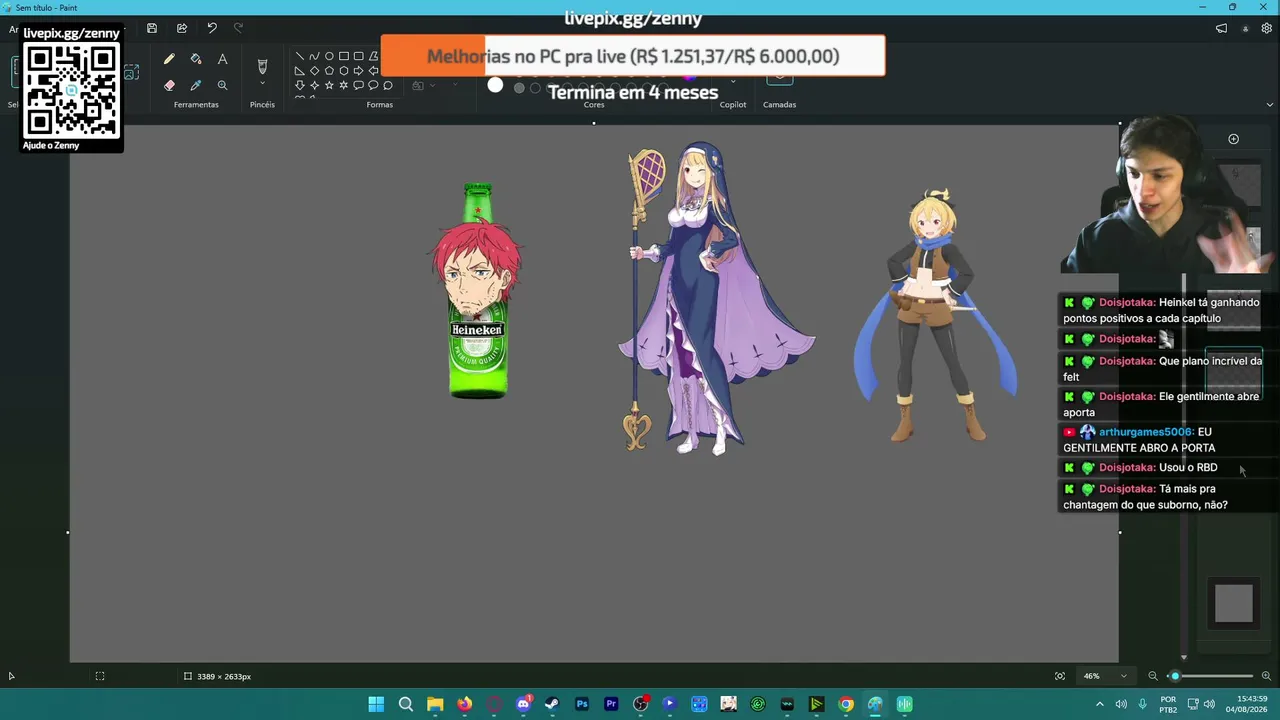Open Premiere Pro from the taskbar

coord(611,704)
